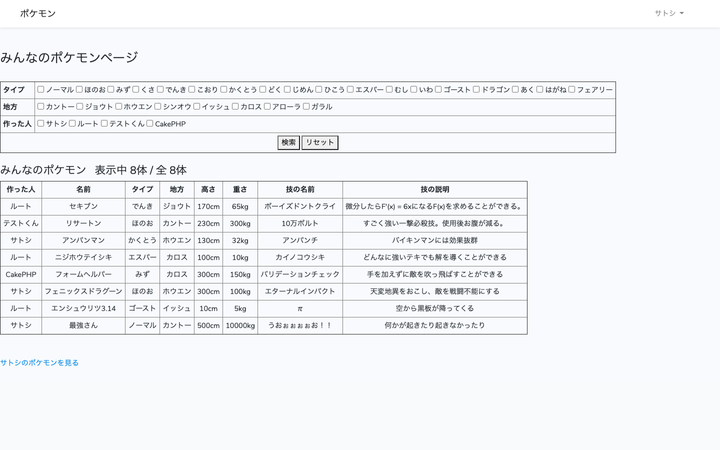Image resolution: width=720 pixels, height=450 pixels.
Task: Click the ボーイズドントクライ move cell
Action: pyautogui.click(x=300, y=206)
